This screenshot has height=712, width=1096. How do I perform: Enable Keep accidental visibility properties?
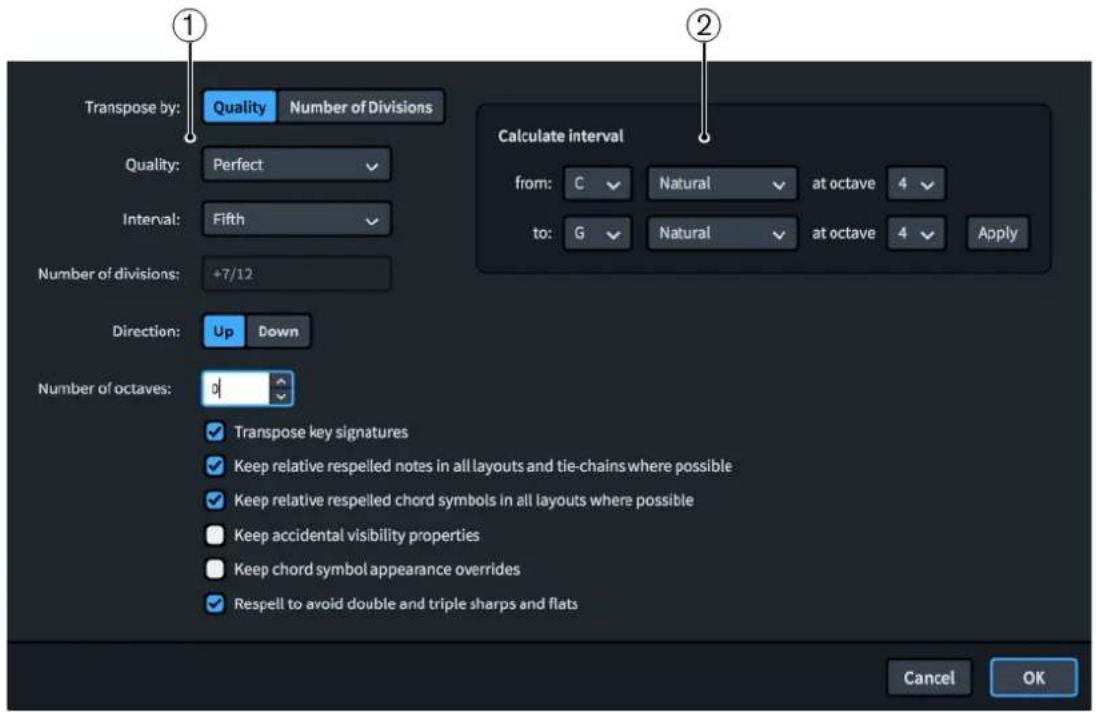point(215,535)
